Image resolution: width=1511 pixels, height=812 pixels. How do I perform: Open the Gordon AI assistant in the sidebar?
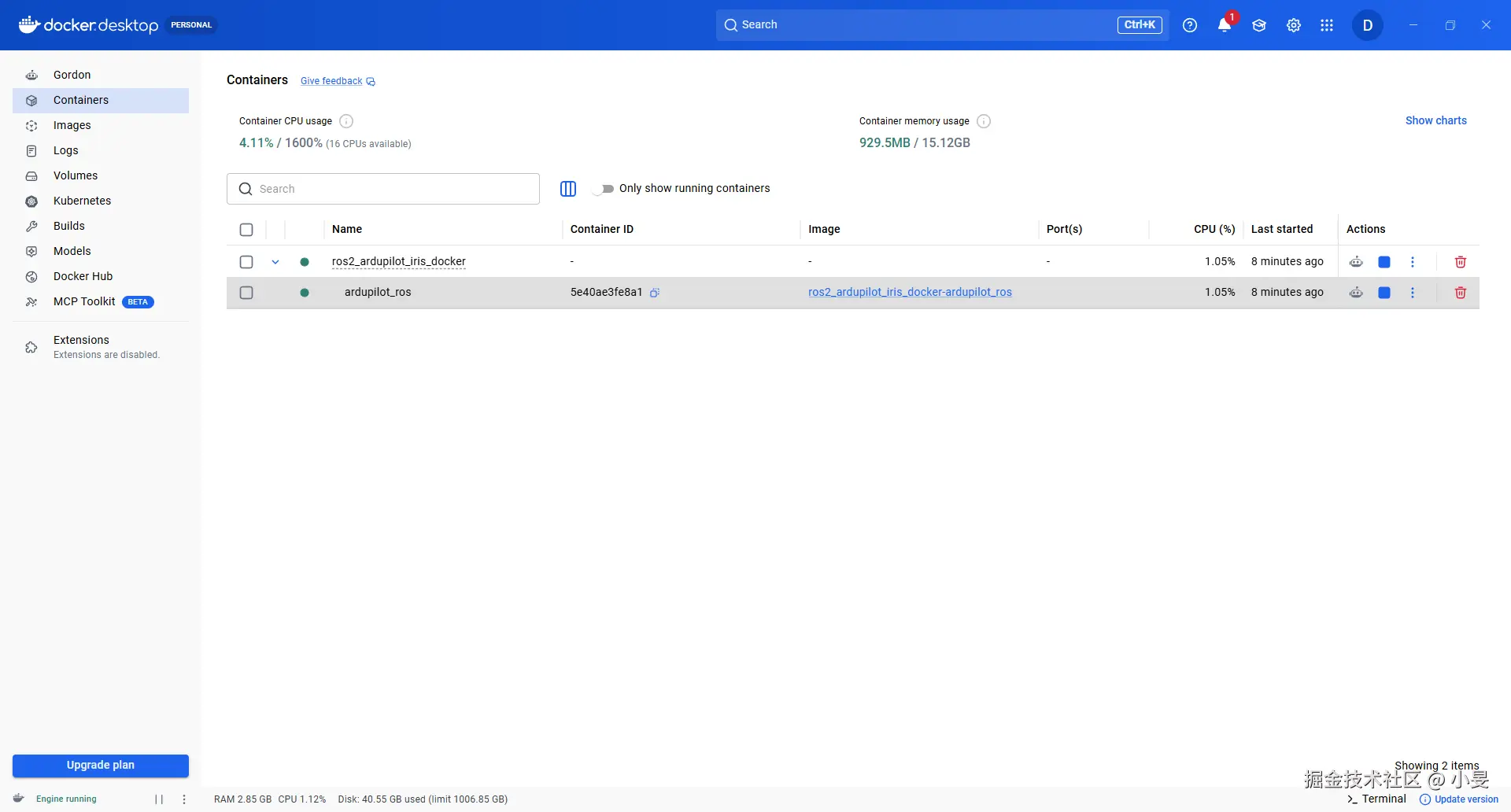pos(101,75)
